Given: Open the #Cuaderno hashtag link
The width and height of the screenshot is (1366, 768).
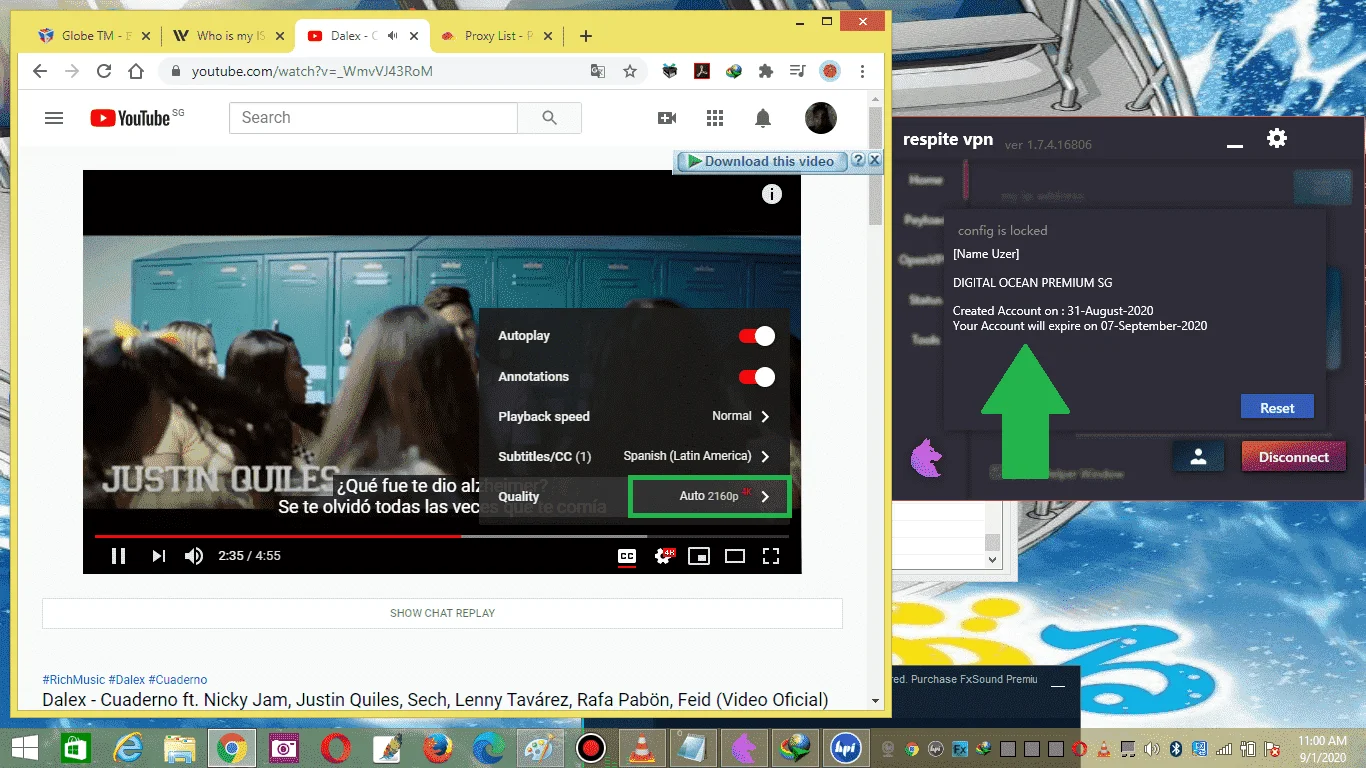Looking at the screenshot, I should pos(178,680).
